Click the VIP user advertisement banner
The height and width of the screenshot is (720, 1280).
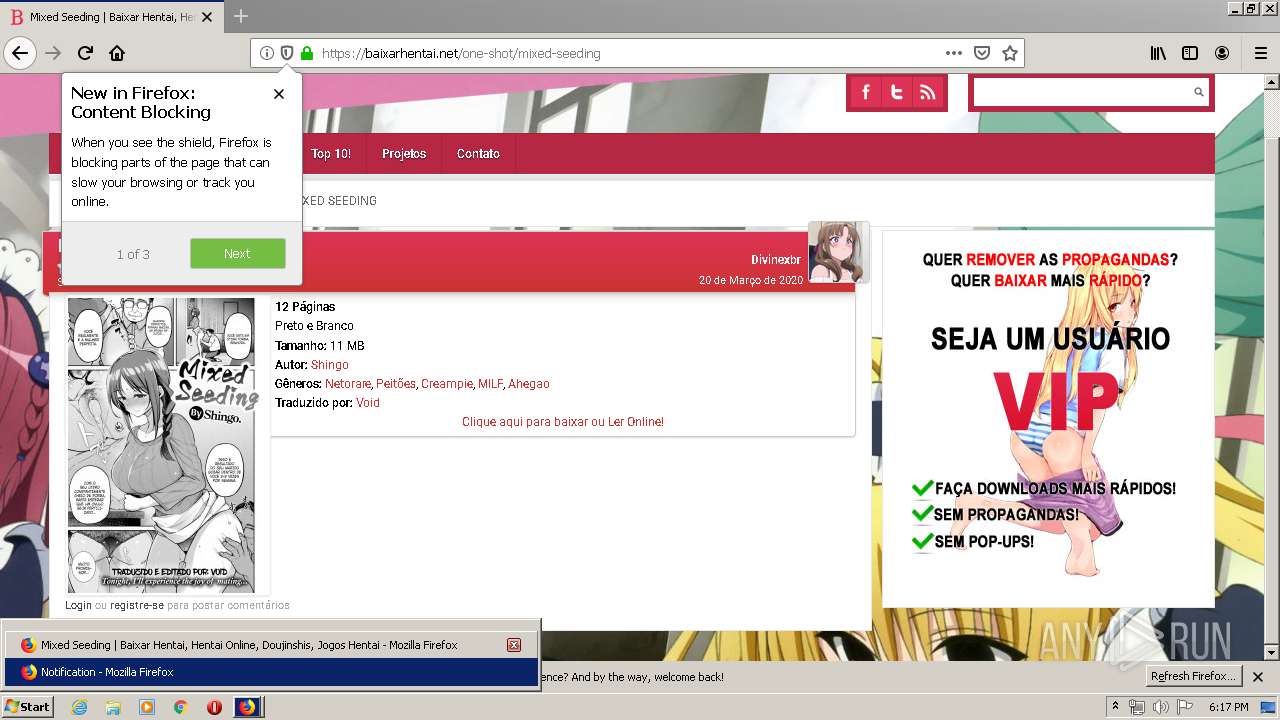coord(1048,419)
